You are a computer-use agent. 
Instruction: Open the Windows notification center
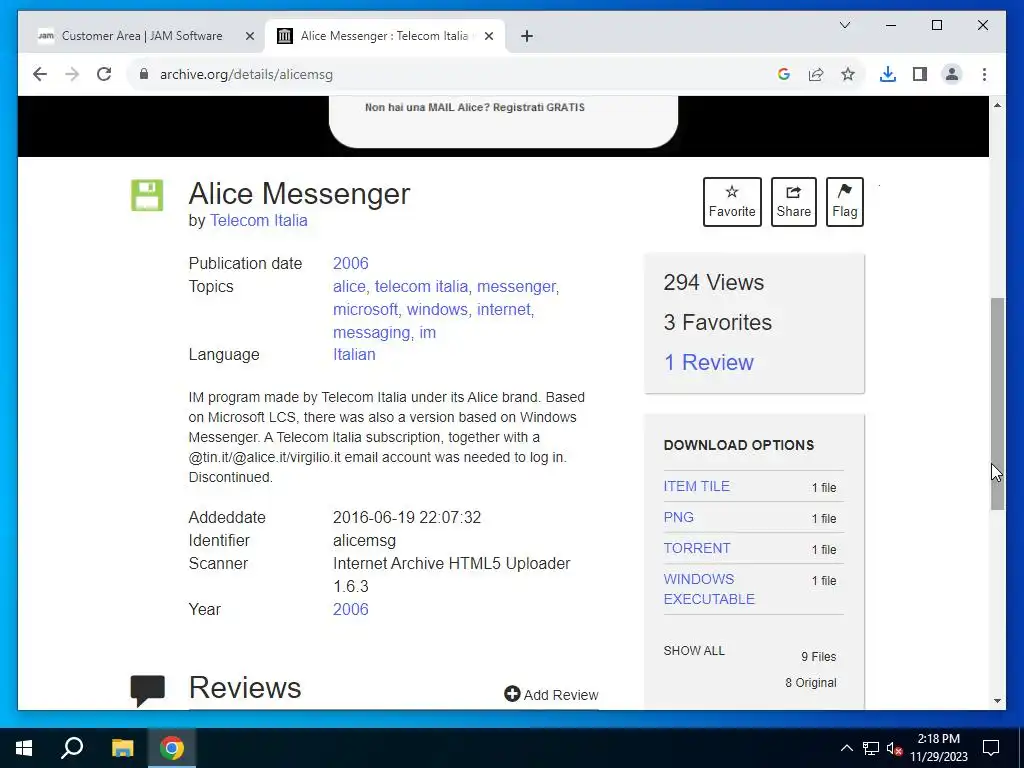tap(991, 748)
